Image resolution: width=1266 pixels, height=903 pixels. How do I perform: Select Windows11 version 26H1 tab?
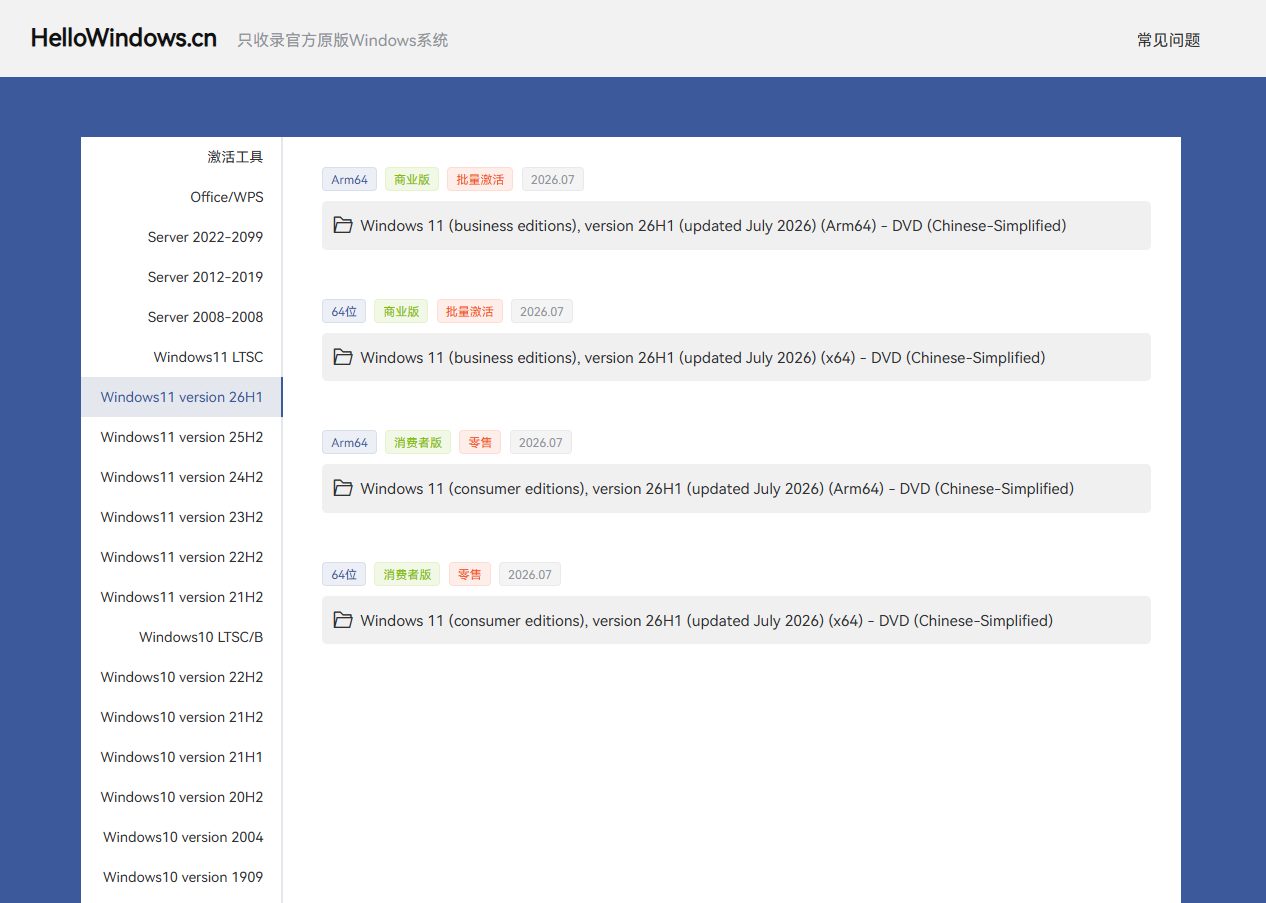click(x=182, y=397)
